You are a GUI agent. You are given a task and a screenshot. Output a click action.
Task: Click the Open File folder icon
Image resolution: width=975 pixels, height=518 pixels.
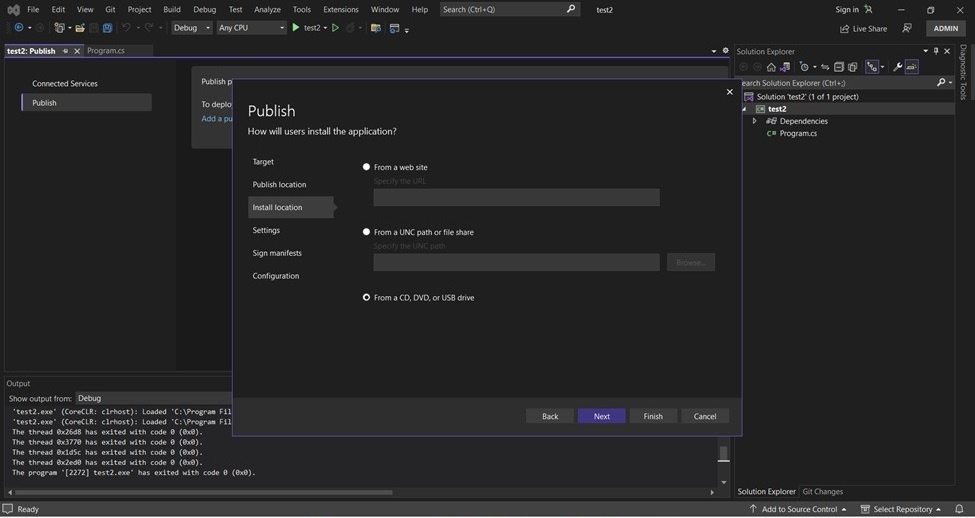[x=80, y=28]
